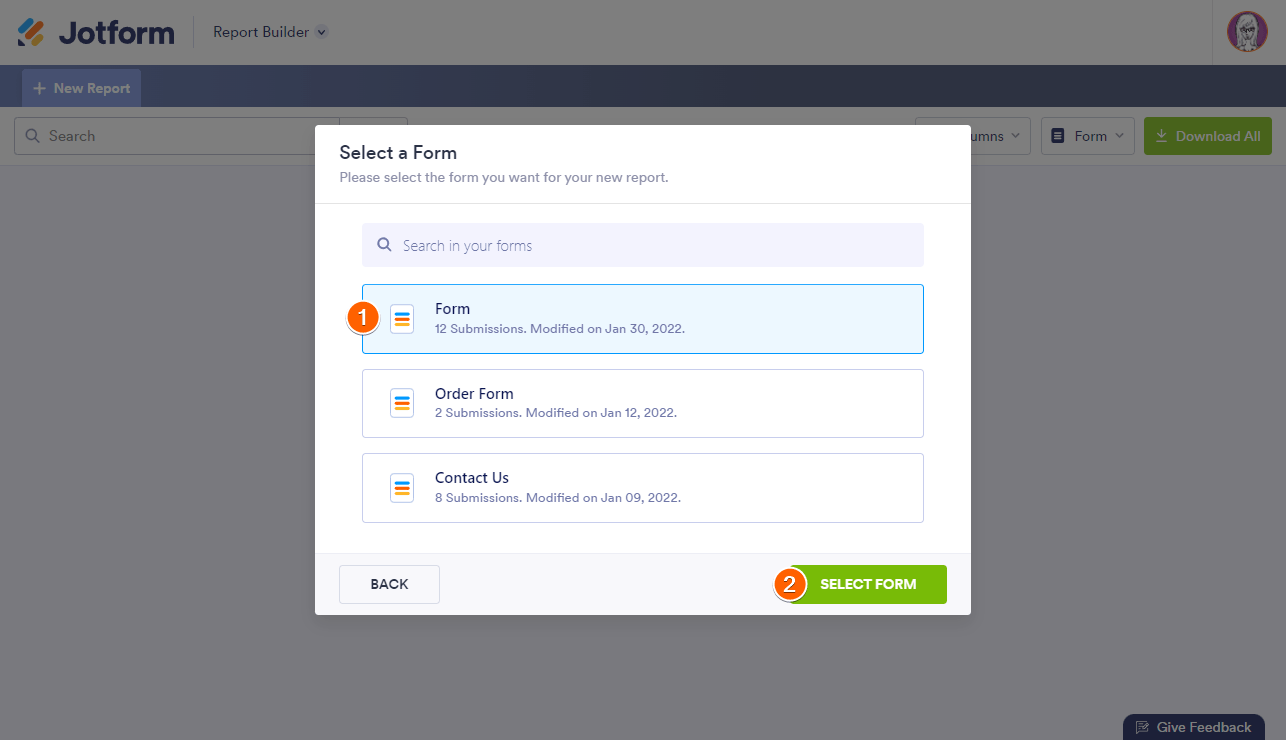Click the plus icon on New Report
This screenshot has height=740, width=1286.
[40, 88]
